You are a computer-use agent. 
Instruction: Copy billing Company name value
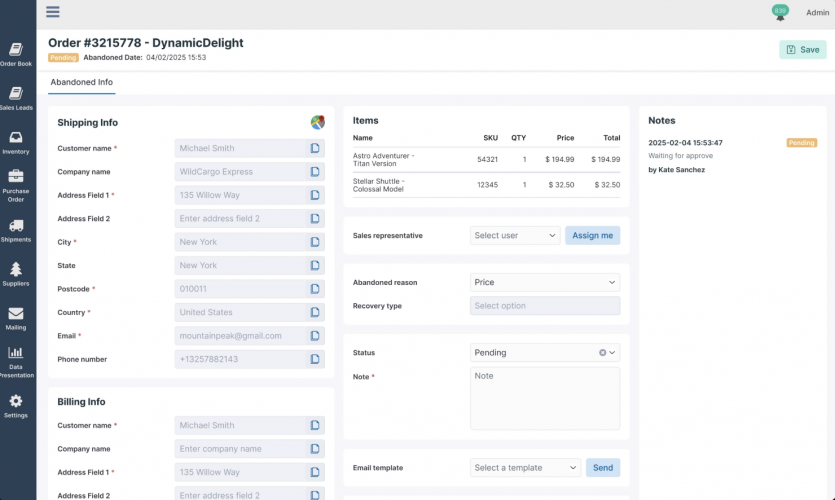[315, 448]
